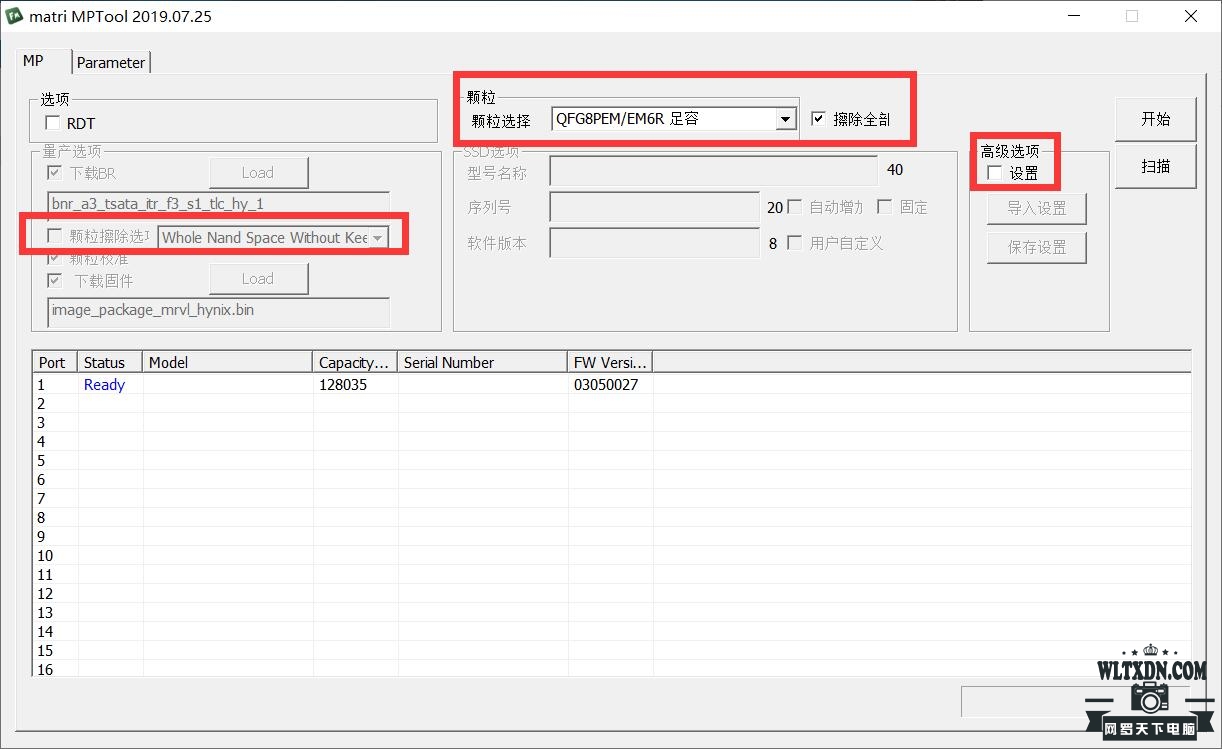Click the Capacity column header
The width and height of the screenshot is (1222, 749).
click(356, 363)
